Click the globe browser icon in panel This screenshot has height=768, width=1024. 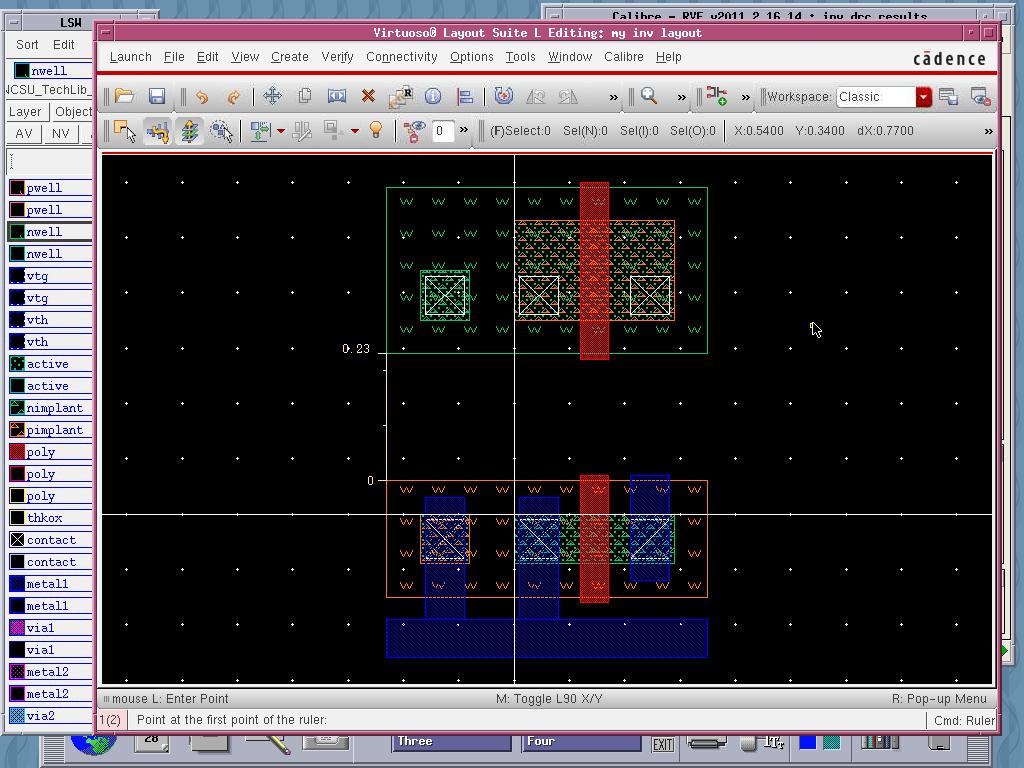93,744
